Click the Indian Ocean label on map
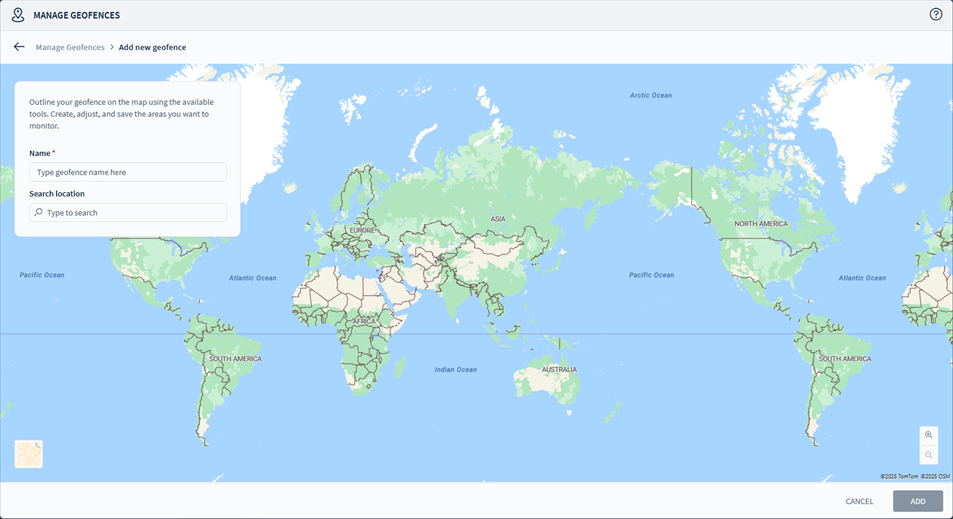 pyautogui.click(x=455, y=370)
